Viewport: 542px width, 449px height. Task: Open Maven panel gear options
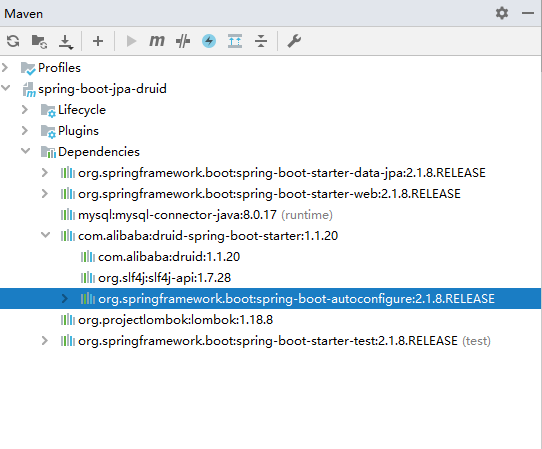click(x=502, y=13)
